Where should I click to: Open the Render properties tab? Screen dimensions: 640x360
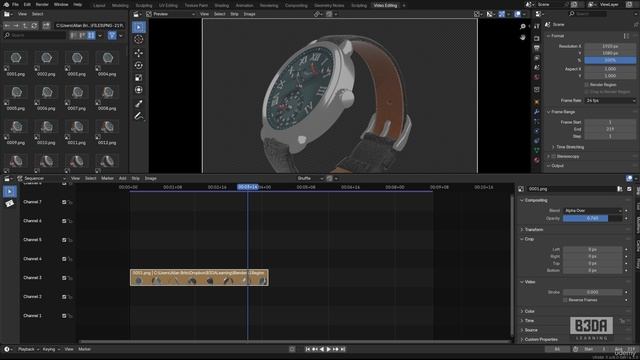point(537,38)
